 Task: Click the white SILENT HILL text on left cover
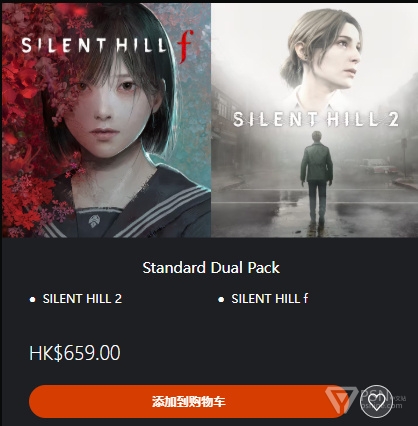(94, 46)
